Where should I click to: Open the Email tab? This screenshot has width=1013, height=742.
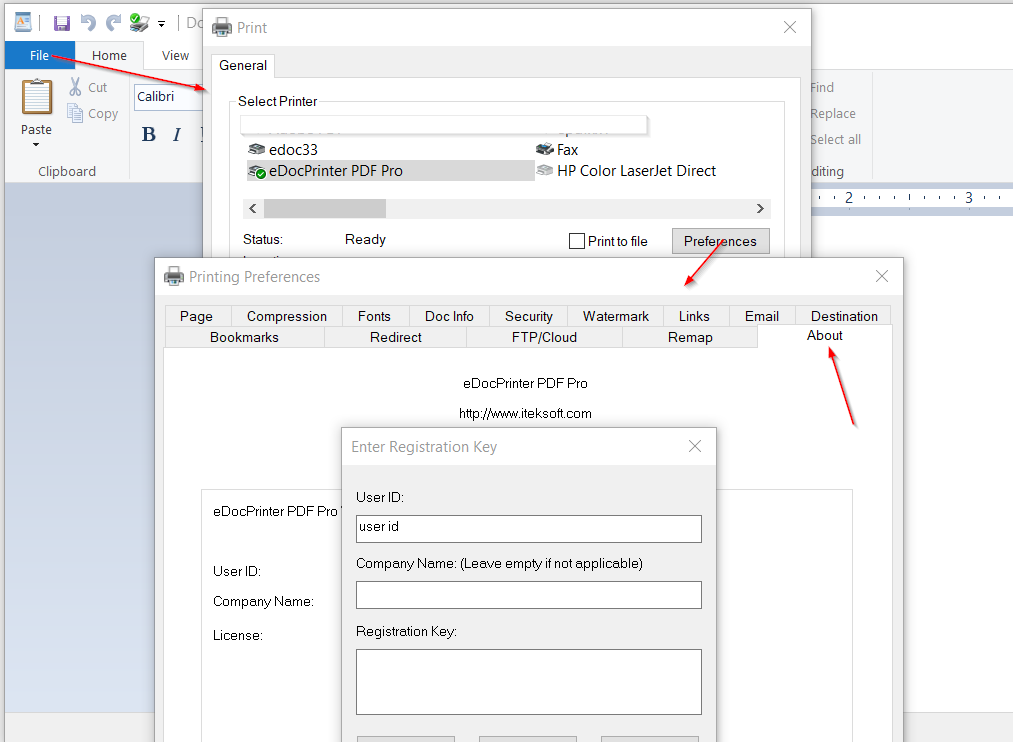(x=762, y=316)
